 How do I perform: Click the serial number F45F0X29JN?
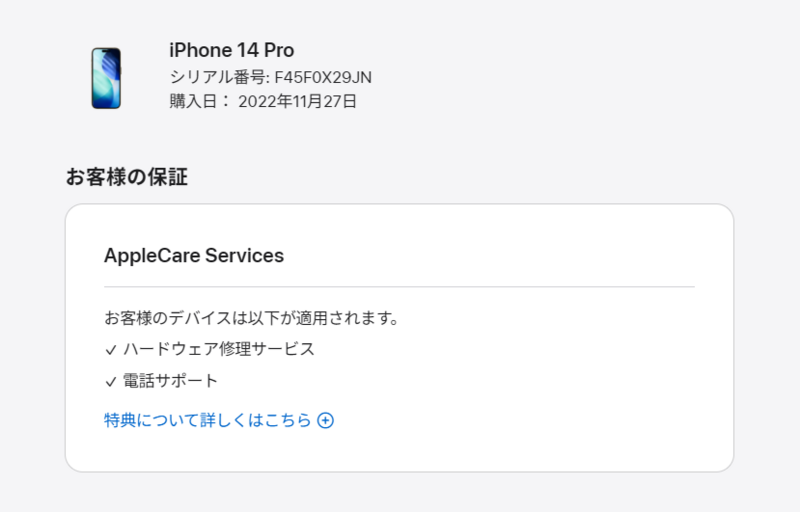click(323, 78)
